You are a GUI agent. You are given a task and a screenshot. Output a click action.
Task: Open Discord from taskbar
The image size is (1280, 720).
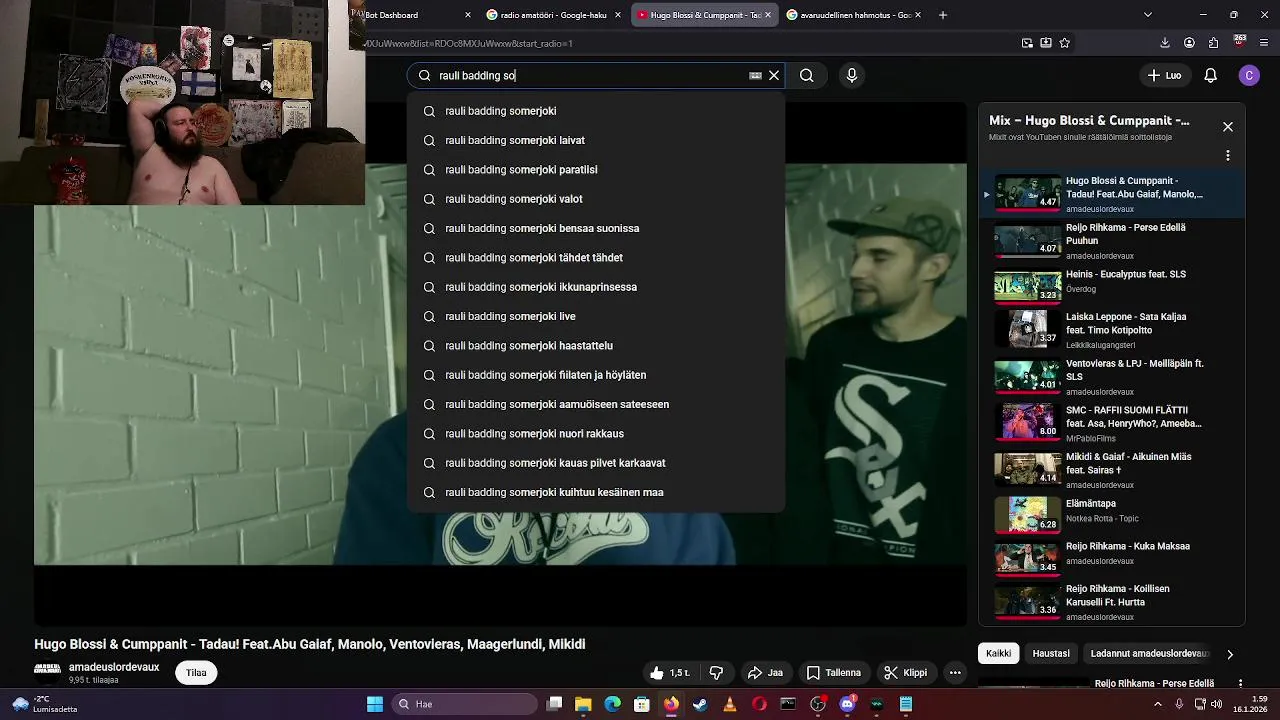pyautogui.click(x=847, y=704)
